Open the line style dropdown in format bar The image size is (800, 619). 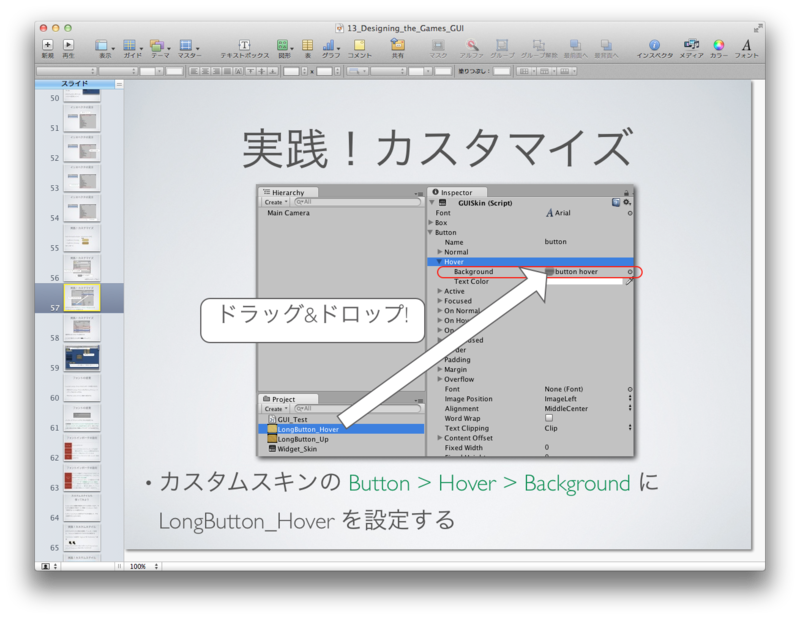click(x=357, y=71)
